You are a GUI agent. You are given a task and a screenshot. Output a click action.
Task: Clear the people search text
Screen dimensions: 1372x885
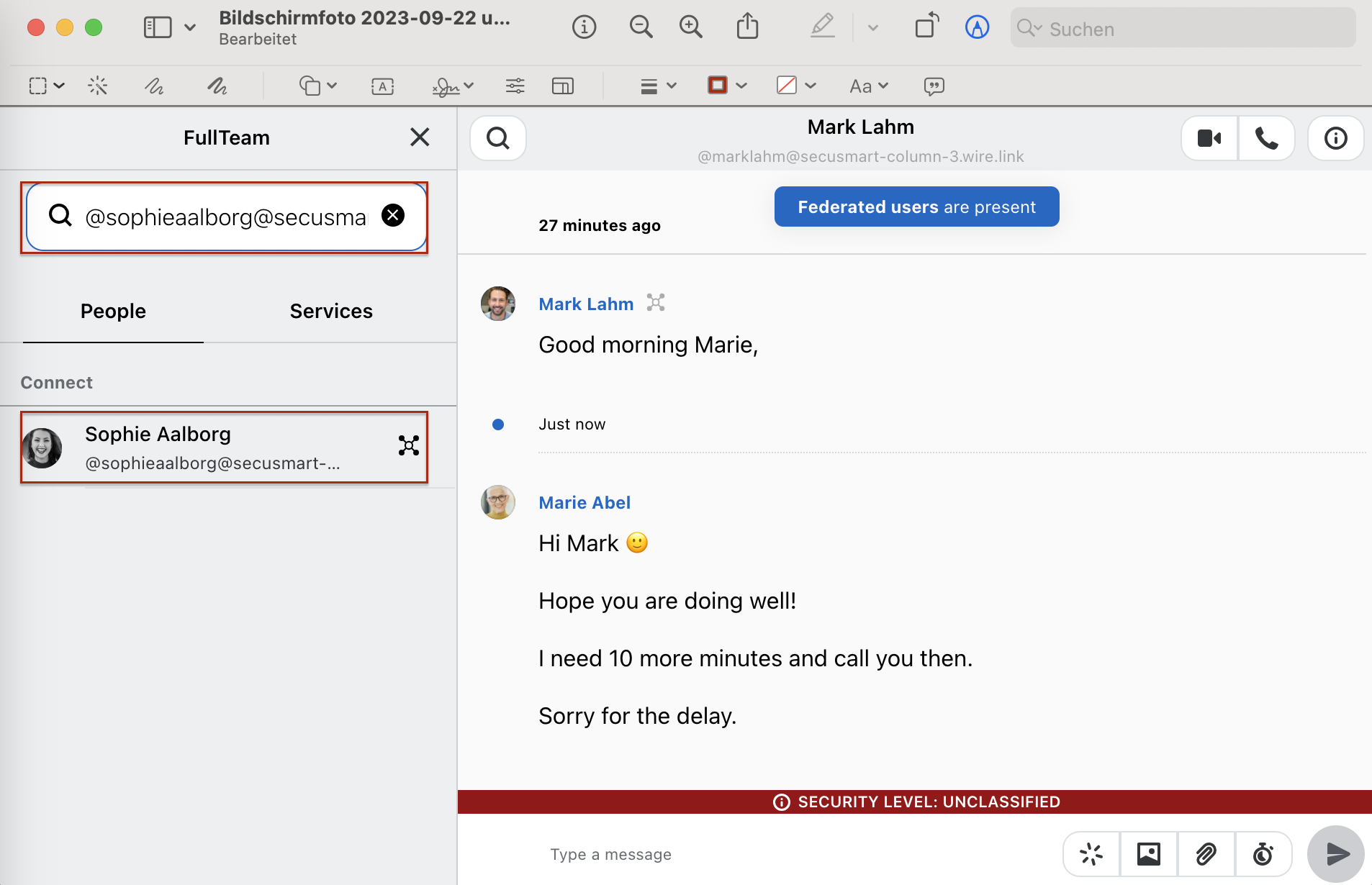coord(393,215)
